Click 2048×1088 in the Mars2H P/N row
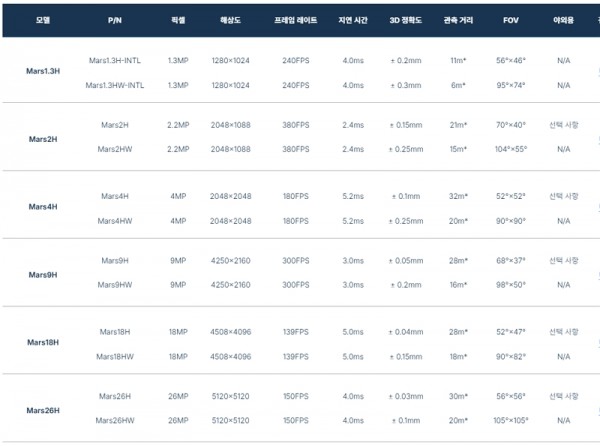Screen dimensions: 600x446 (230, 125)
